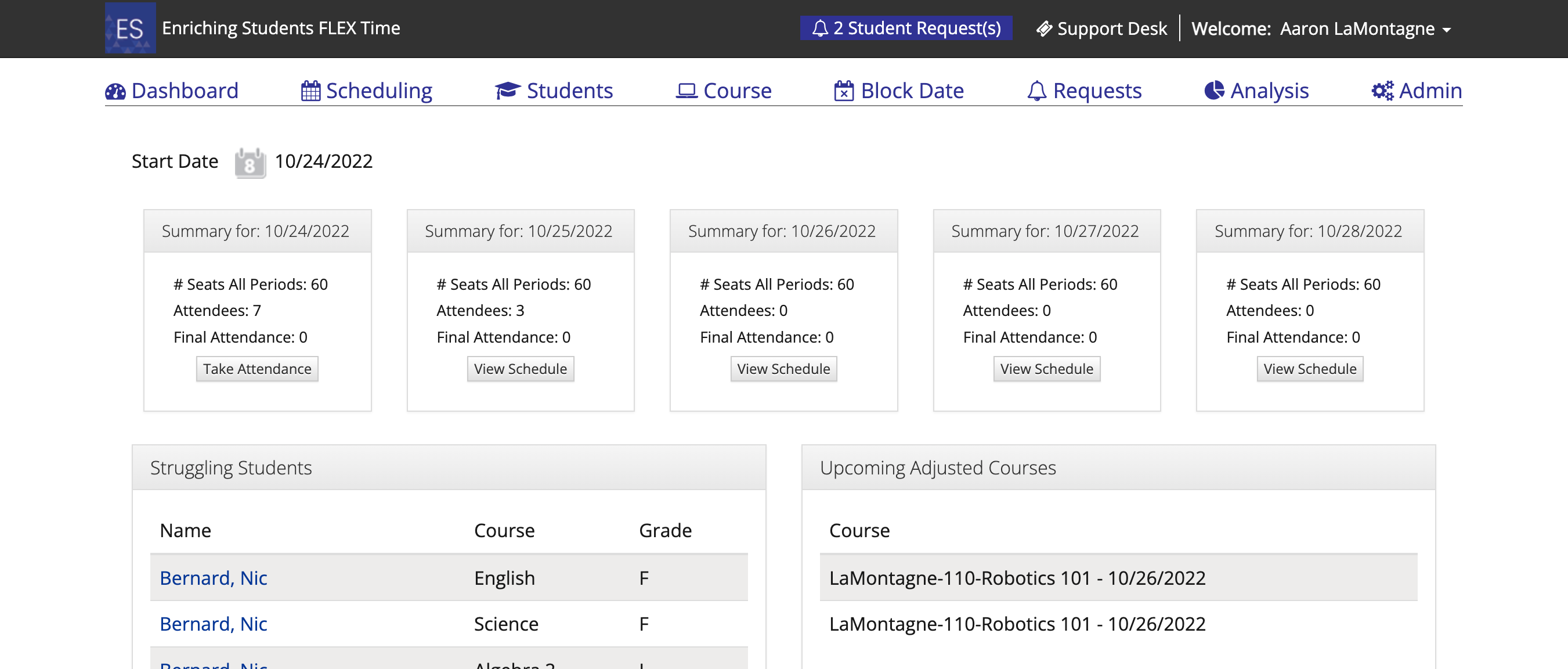
Task: Click Take Attendance for 10/24/2022
Action: click(x=256, y=369)
